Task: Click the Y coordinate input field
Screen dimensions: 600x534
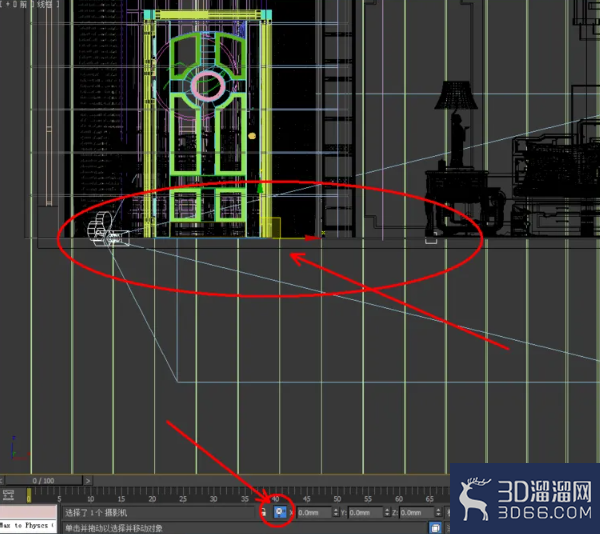Action: (366, 512)
